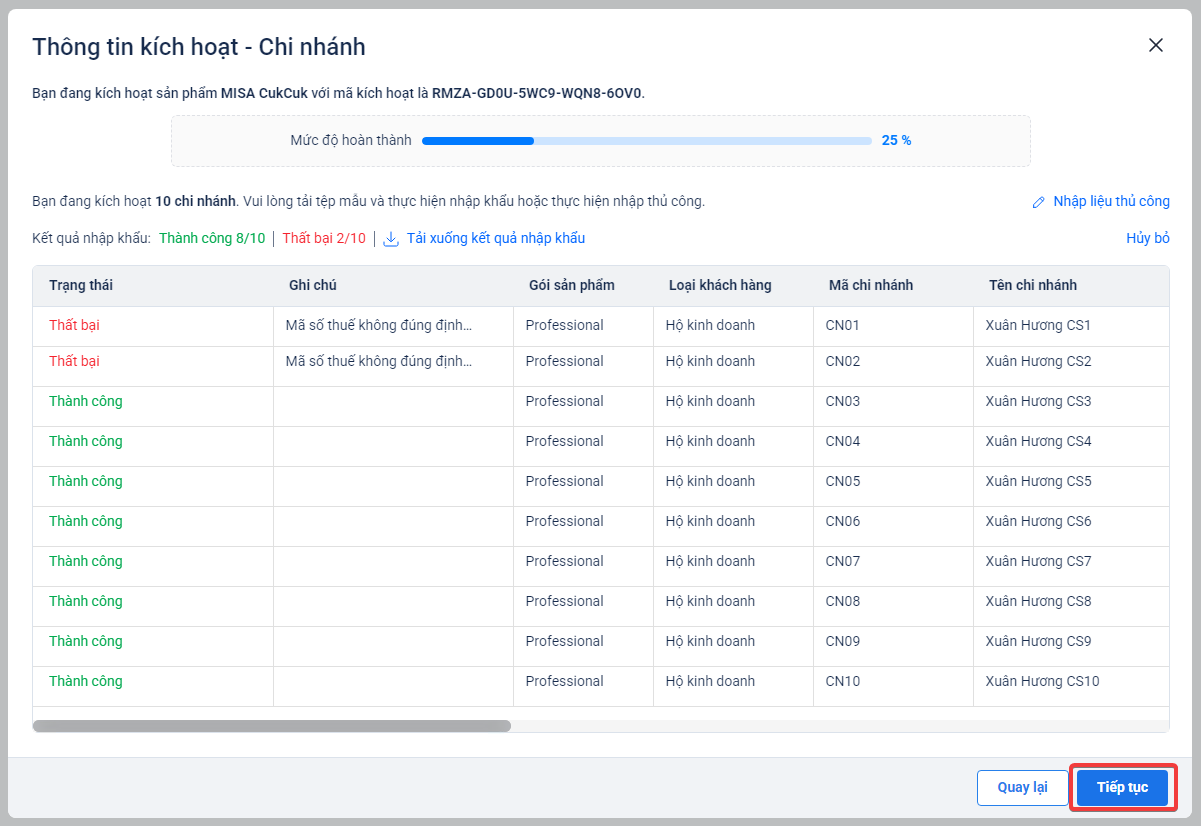Image resolution: width=1201 pixels, height=826 pixels.
Task: Select Ghi chú column header
Action: click(x=313, y=285)
